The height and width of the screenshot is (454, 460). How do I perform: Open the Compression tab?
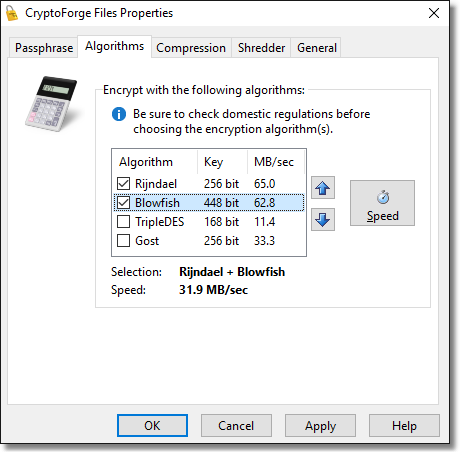(191, 48)
